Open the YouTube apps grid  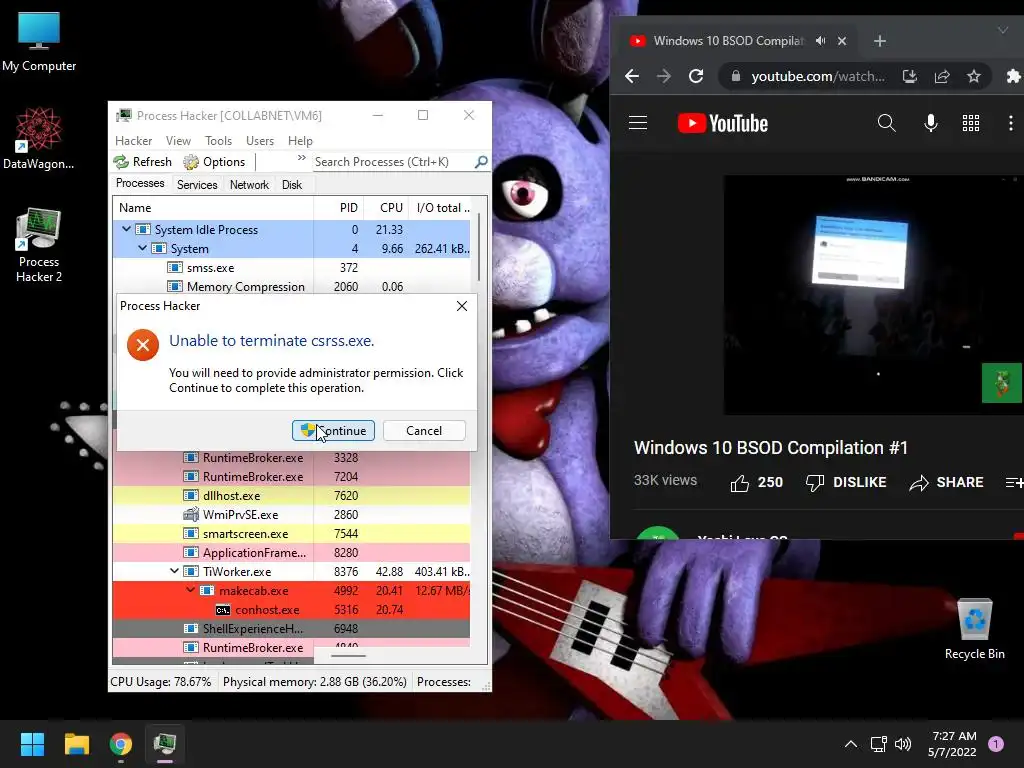970,123
